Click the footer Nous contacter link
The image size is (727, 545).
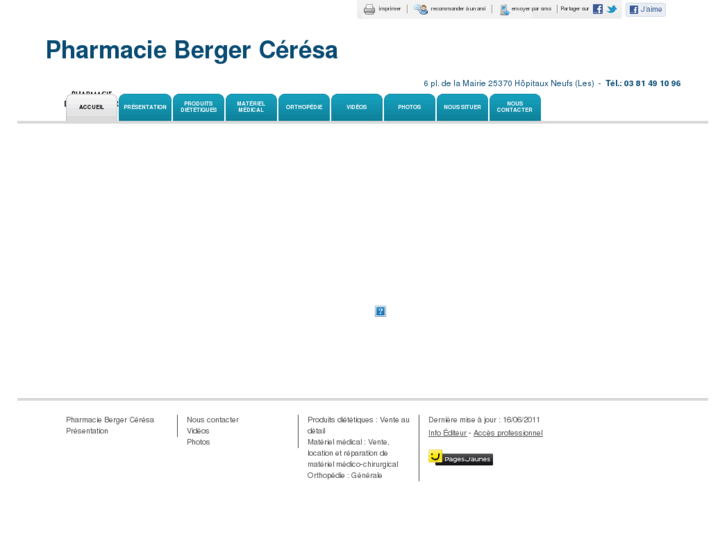(213, 420)
